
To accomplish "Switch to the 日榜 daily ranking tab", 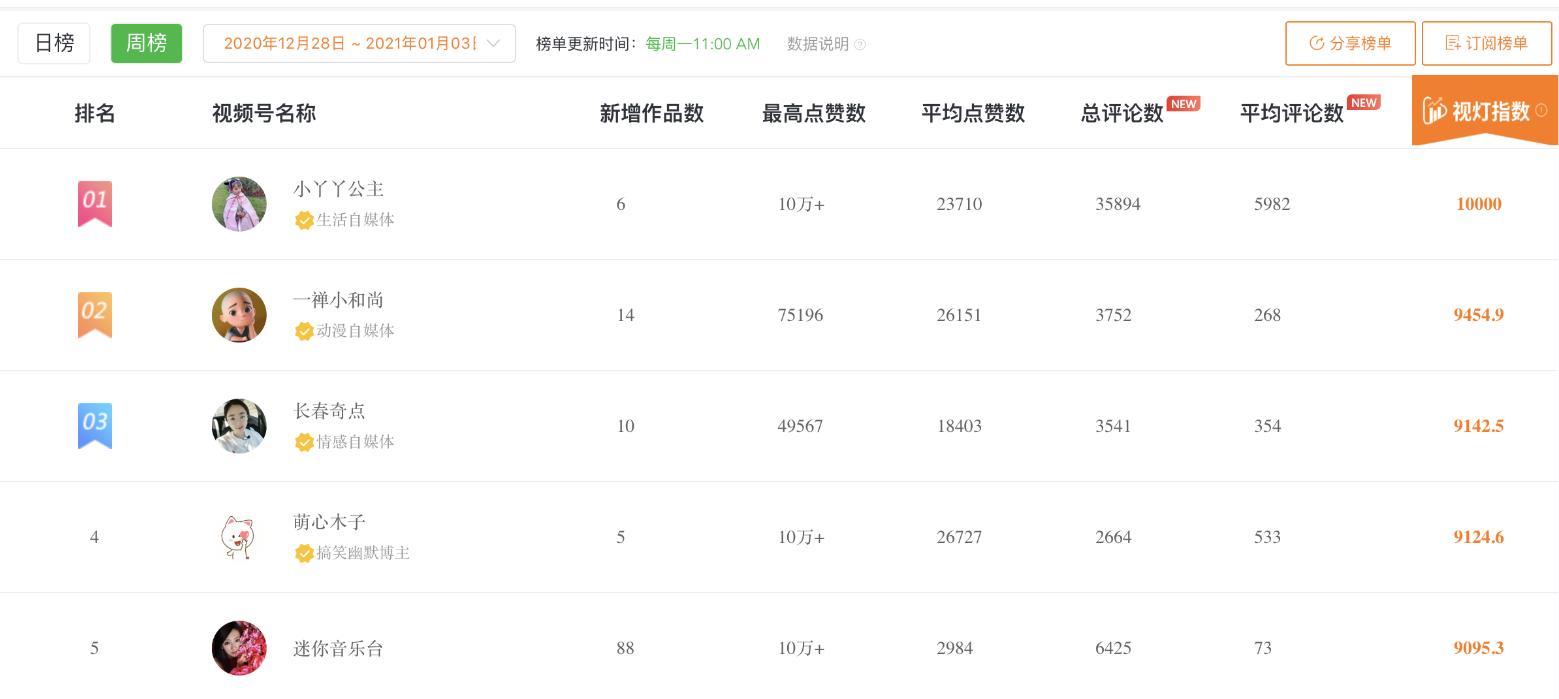I will point(54,44).
